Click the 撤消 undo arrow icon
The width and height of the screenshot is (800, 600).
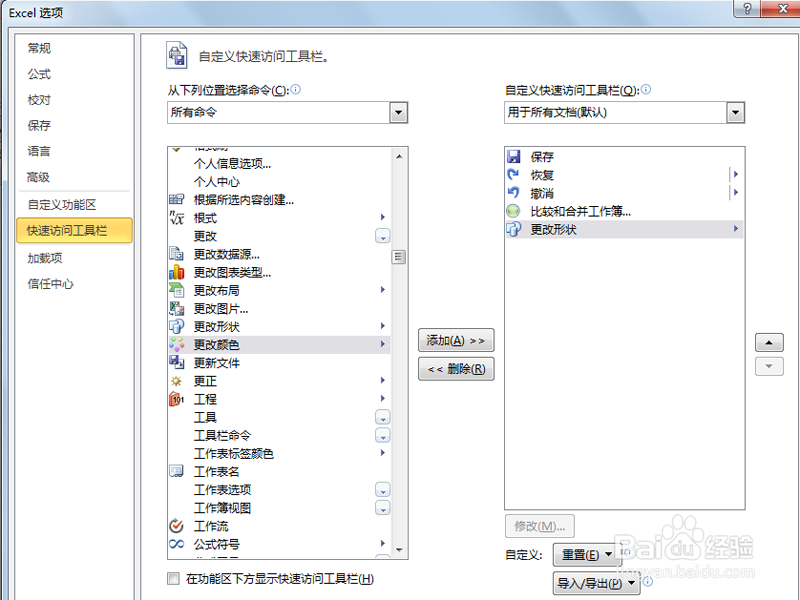click(x=514, y=193)
